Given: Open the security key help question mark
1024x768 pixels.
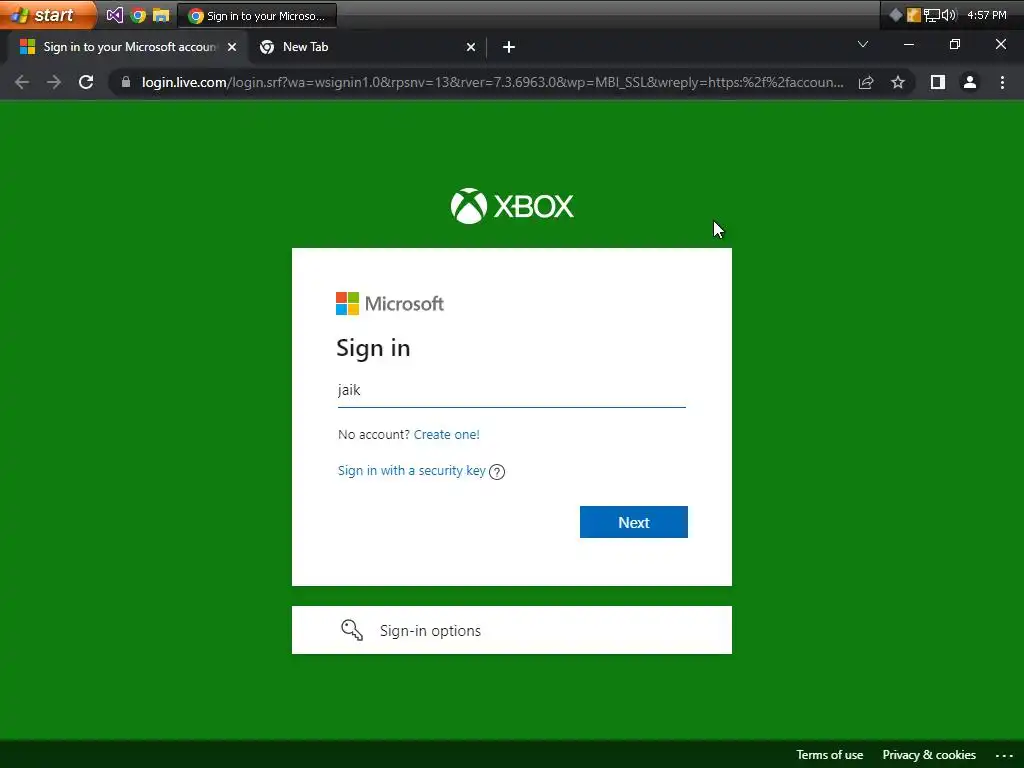Looking at the screenshot, I should pos(497,472).
